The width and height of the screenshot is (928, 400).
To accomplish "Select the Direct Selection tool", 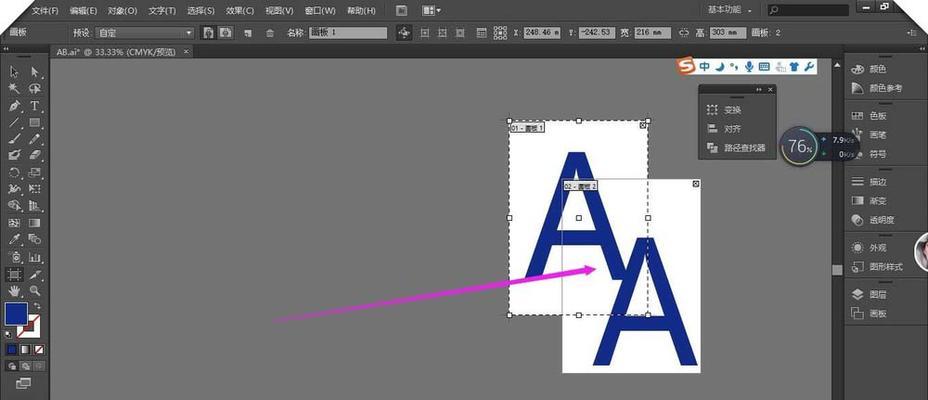I will click(35, 72).
